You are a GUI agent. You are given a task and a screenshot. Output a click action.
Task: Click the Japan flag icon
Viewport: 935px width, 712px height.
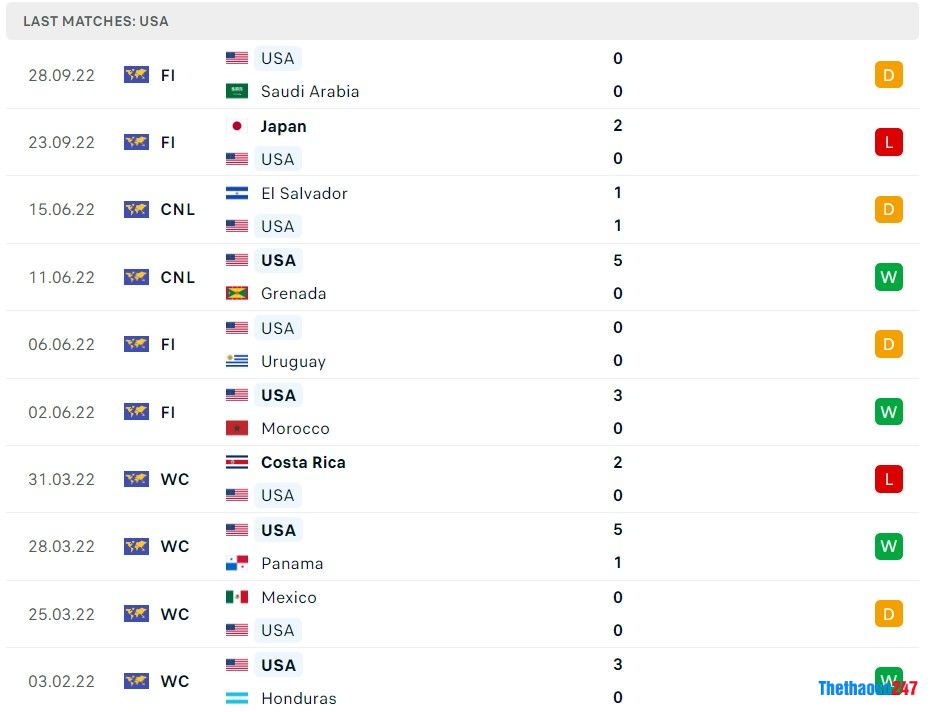[x=237, y=126]
